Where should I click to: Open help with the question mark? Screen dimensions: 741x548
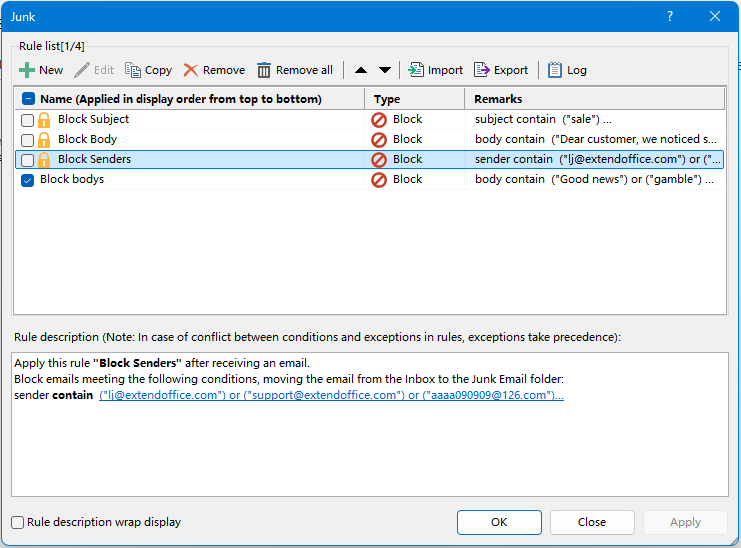[x=670, y=16]
